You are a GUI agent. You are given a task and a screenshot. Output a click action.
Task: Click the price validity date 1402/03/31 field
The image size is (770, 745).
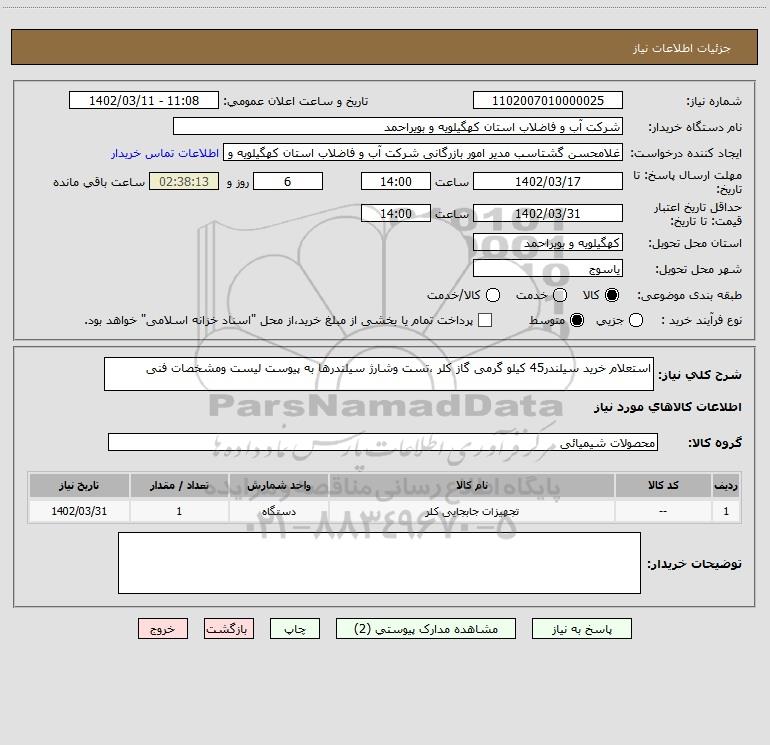(x=548, y=213)
